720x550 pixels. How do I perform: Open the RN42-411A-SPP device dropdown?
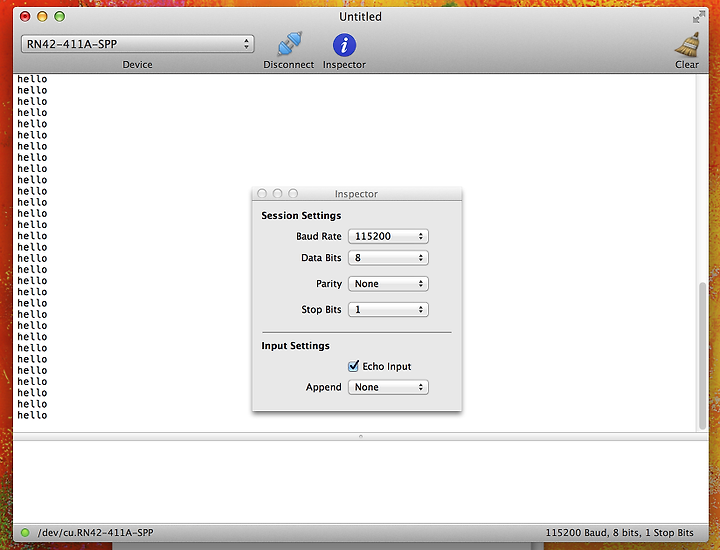tap(137, 44)
